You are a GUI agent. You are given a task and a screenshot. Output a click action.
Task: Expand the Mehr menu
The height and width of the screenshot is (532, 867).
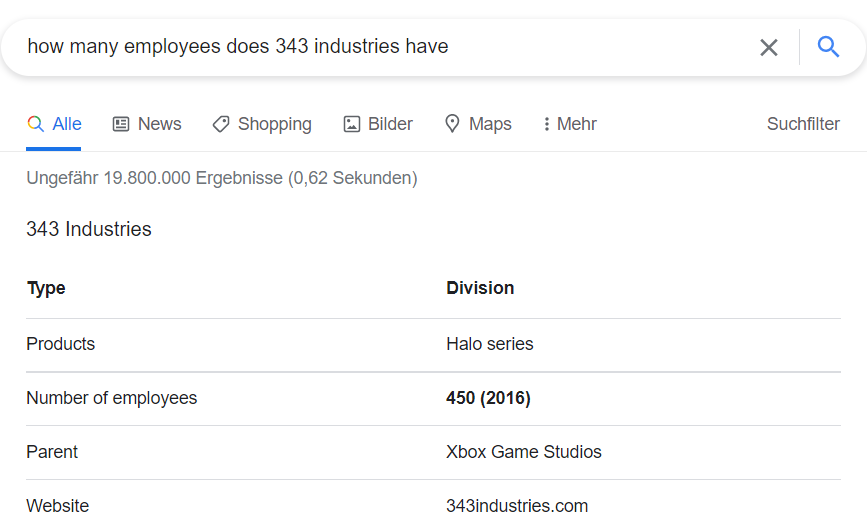pyautogui.click(x=570, y=124)
